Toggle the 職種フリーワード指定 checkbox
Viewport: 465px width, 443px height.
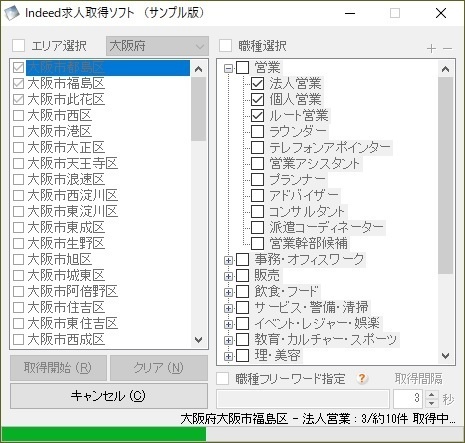point(222,378)
